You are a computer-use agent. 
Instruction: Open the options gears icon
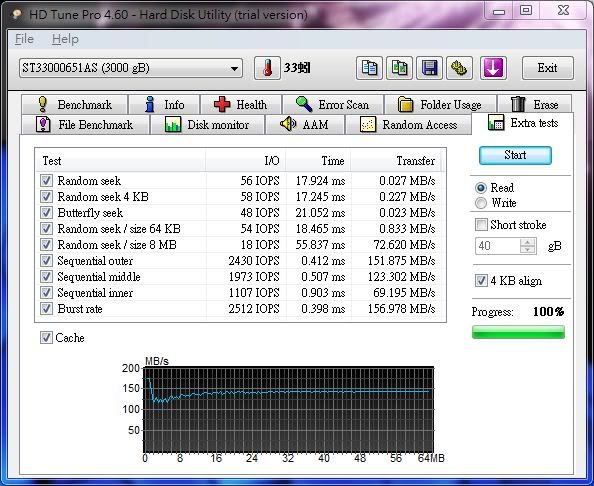459,68
